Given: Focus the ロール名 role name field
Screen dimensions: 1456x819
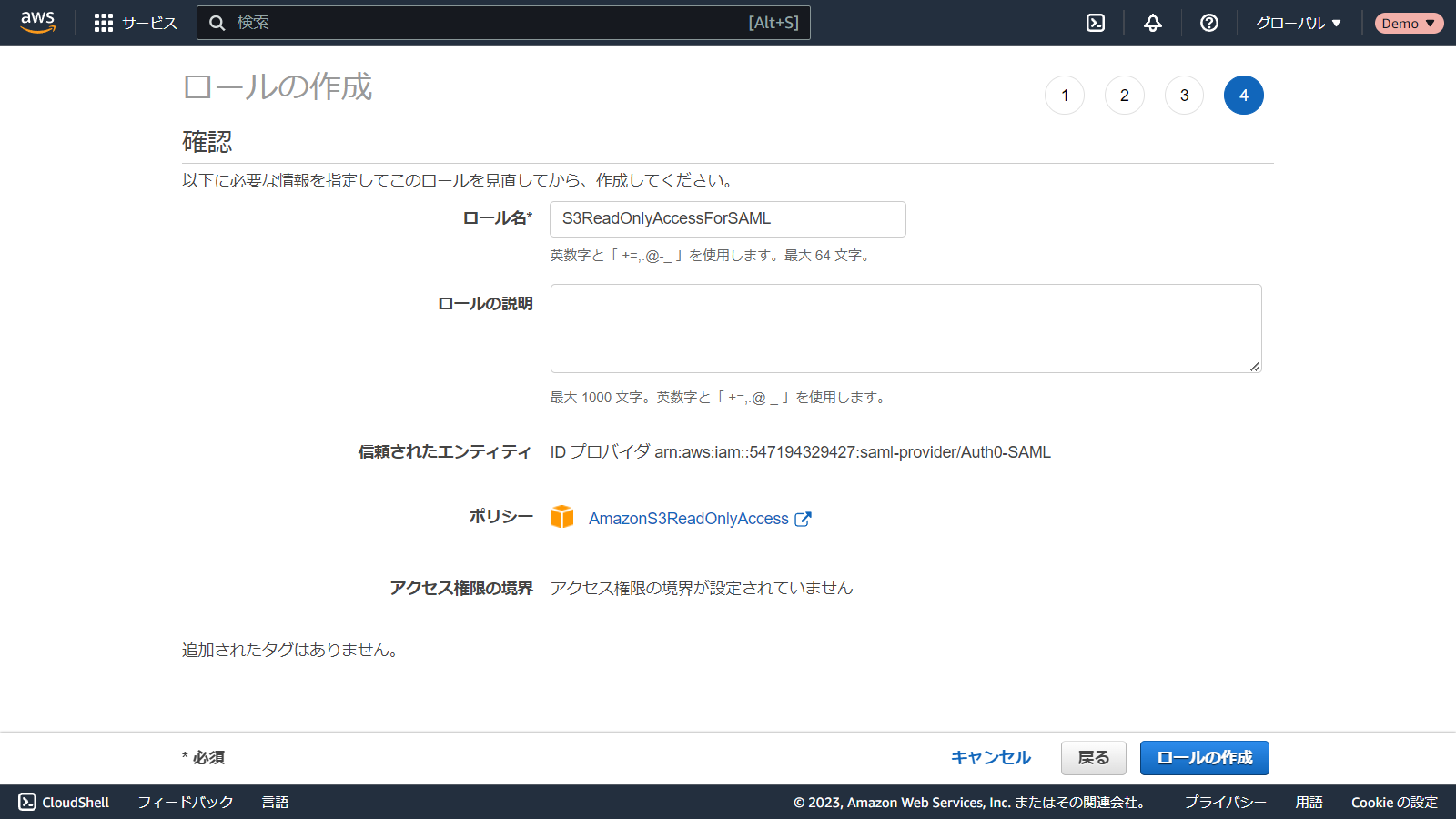Looking at the screenshot, I should (727, 219).
